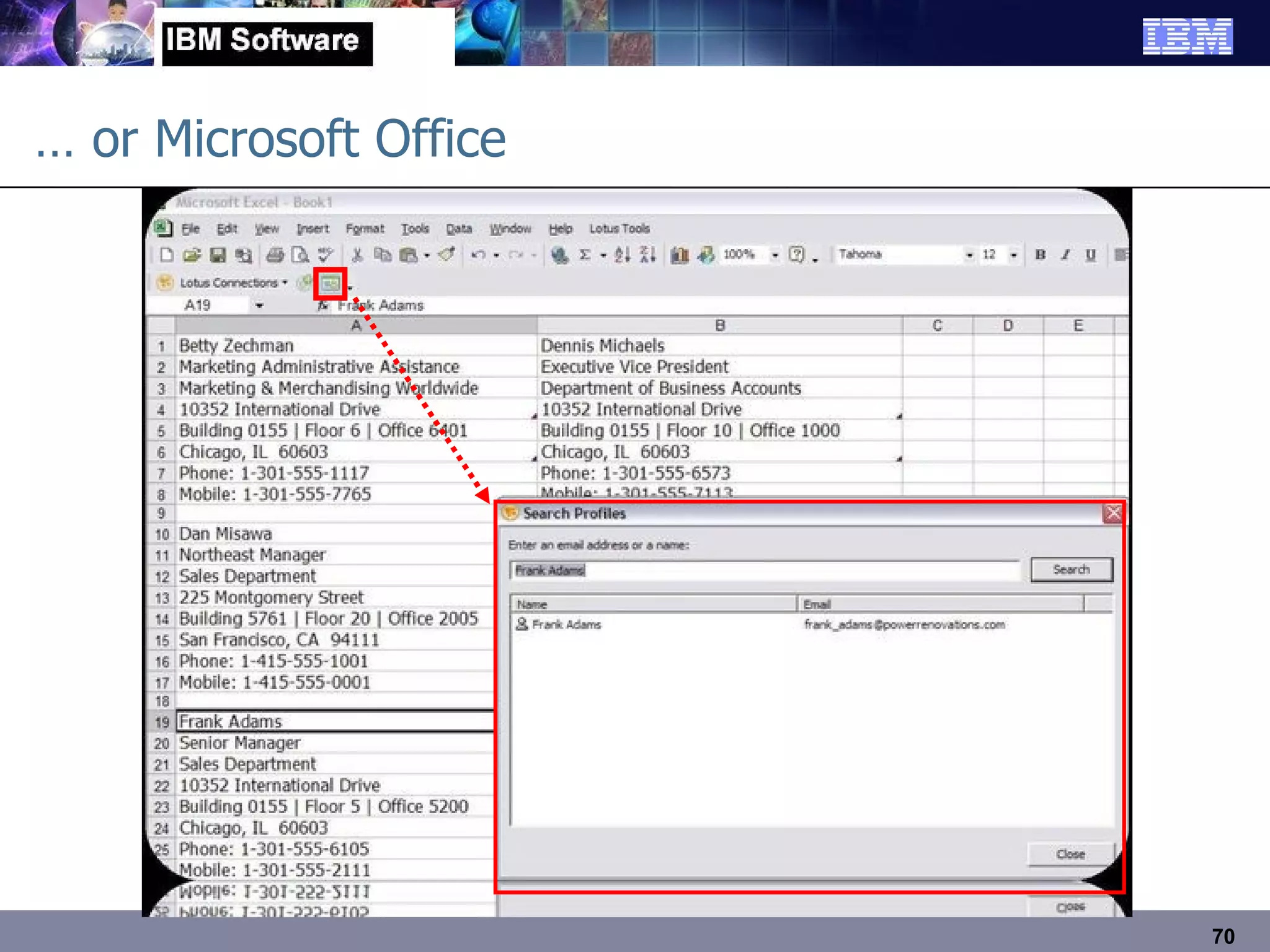Click cell containing Dan Misawa

pyautogui.click(x=335, y=534)
